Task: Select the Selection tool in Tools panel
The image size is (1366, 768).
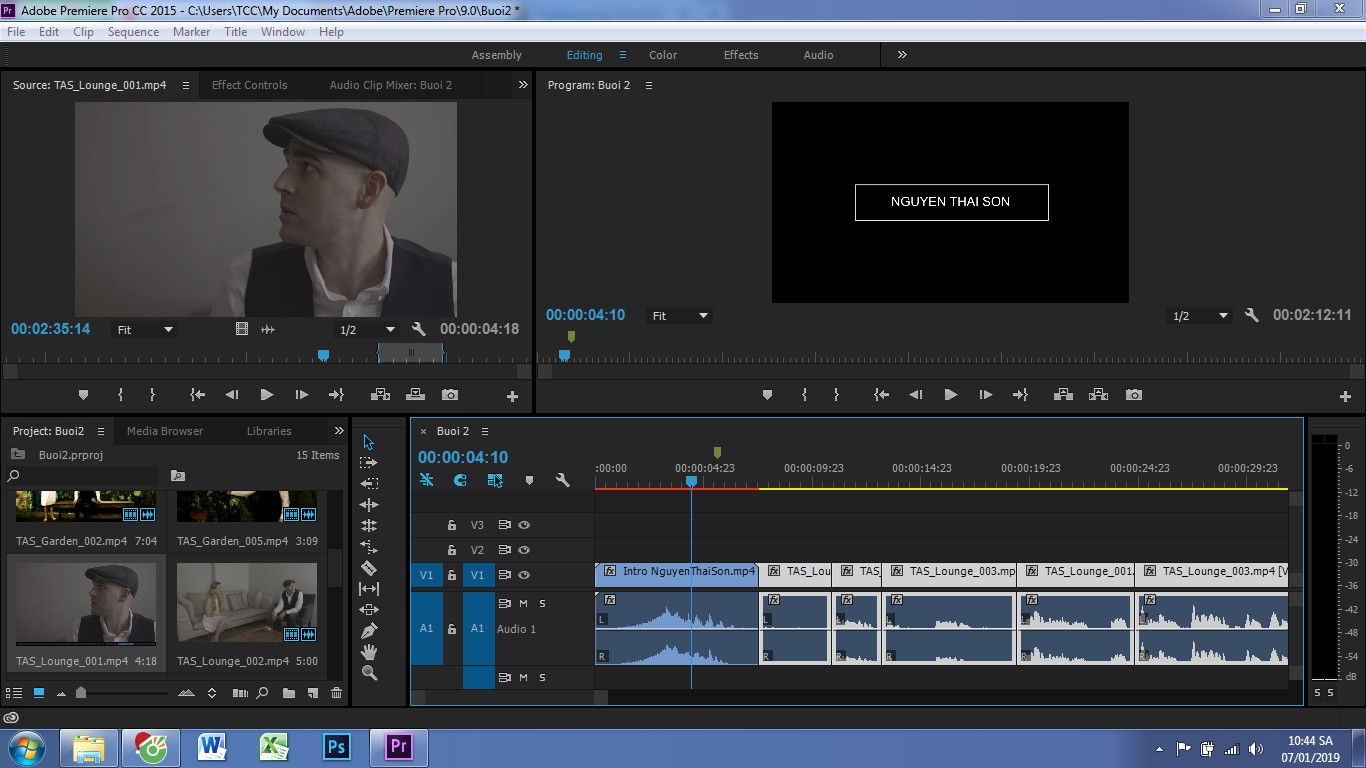Action: coord(368,442)
